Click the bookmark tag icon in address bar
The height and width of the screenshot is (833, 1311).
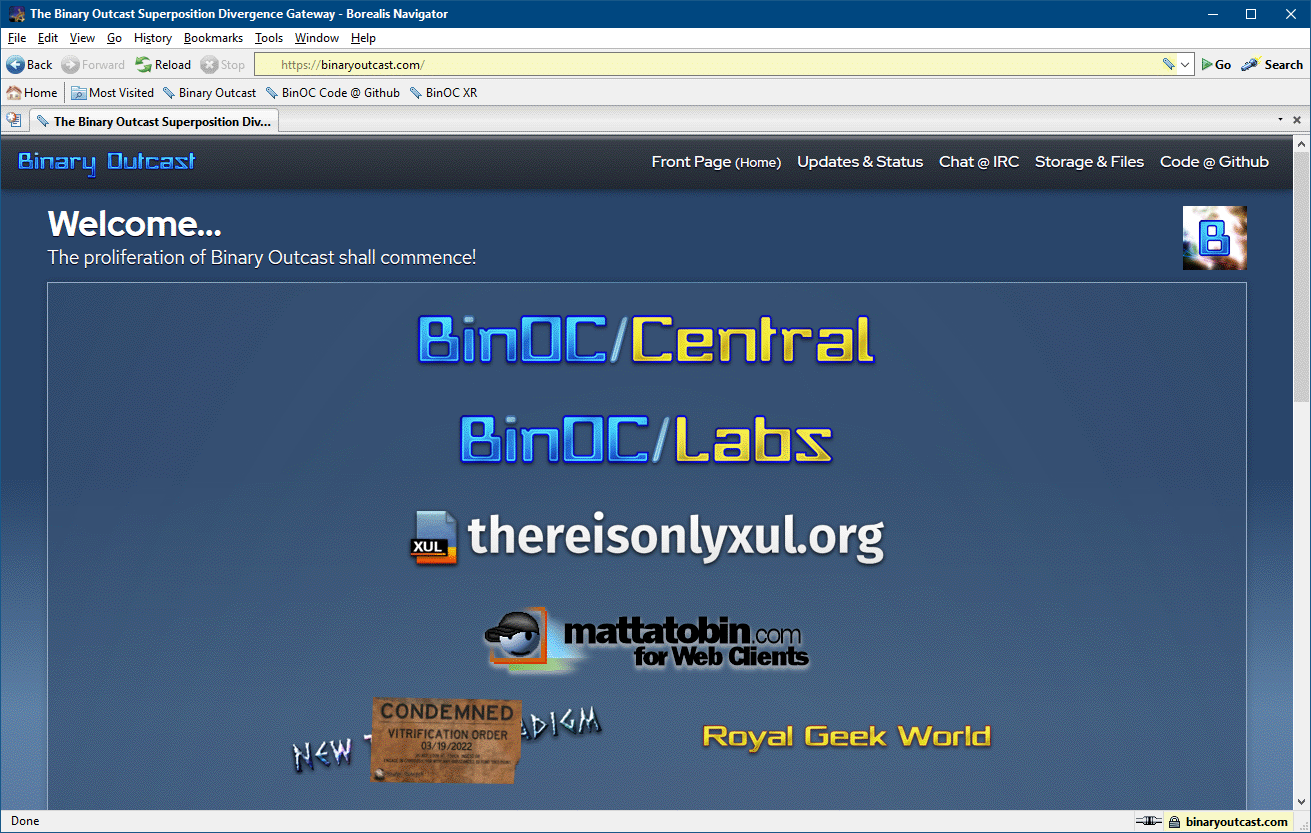(x=1168, y=64)
